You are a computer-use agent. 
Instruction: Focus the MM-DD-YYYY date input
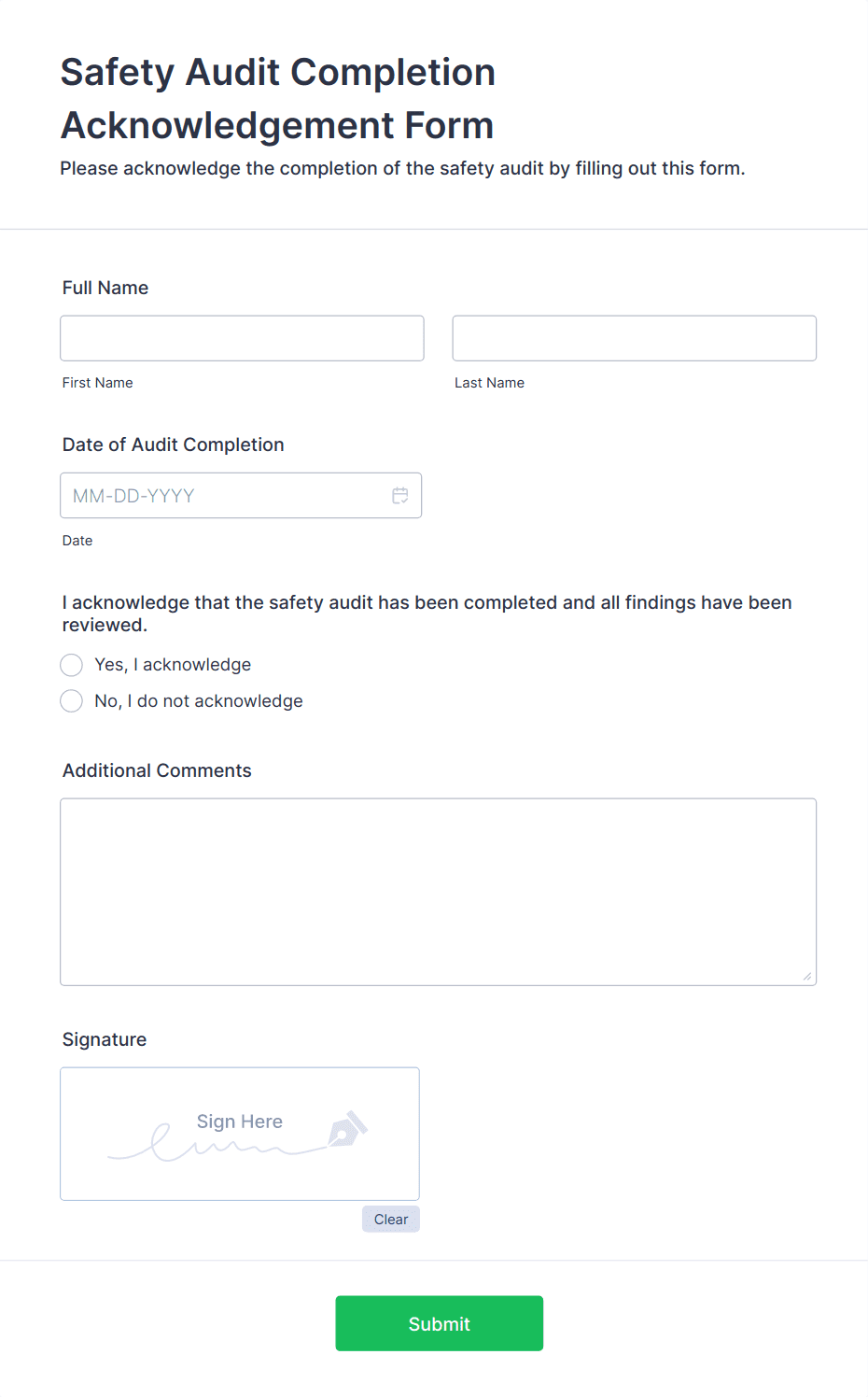click(215, 496)
